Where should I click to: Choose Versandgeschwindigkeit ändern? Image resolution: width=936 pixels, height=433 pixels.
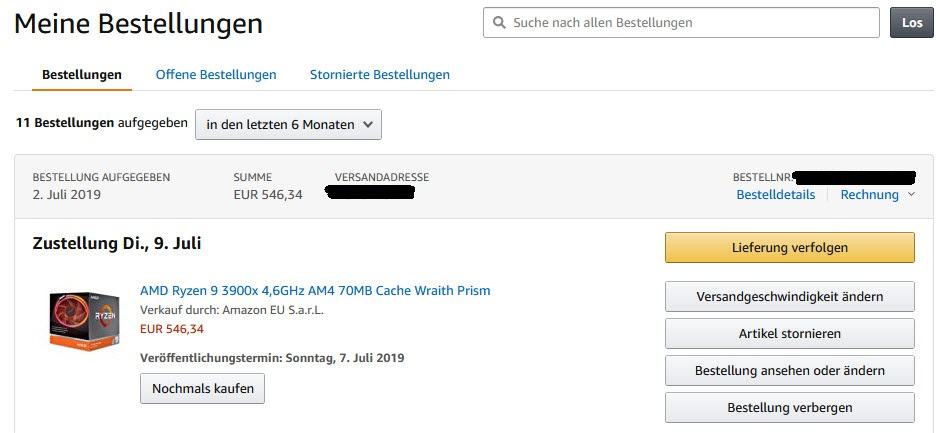(x=789, y=296)
